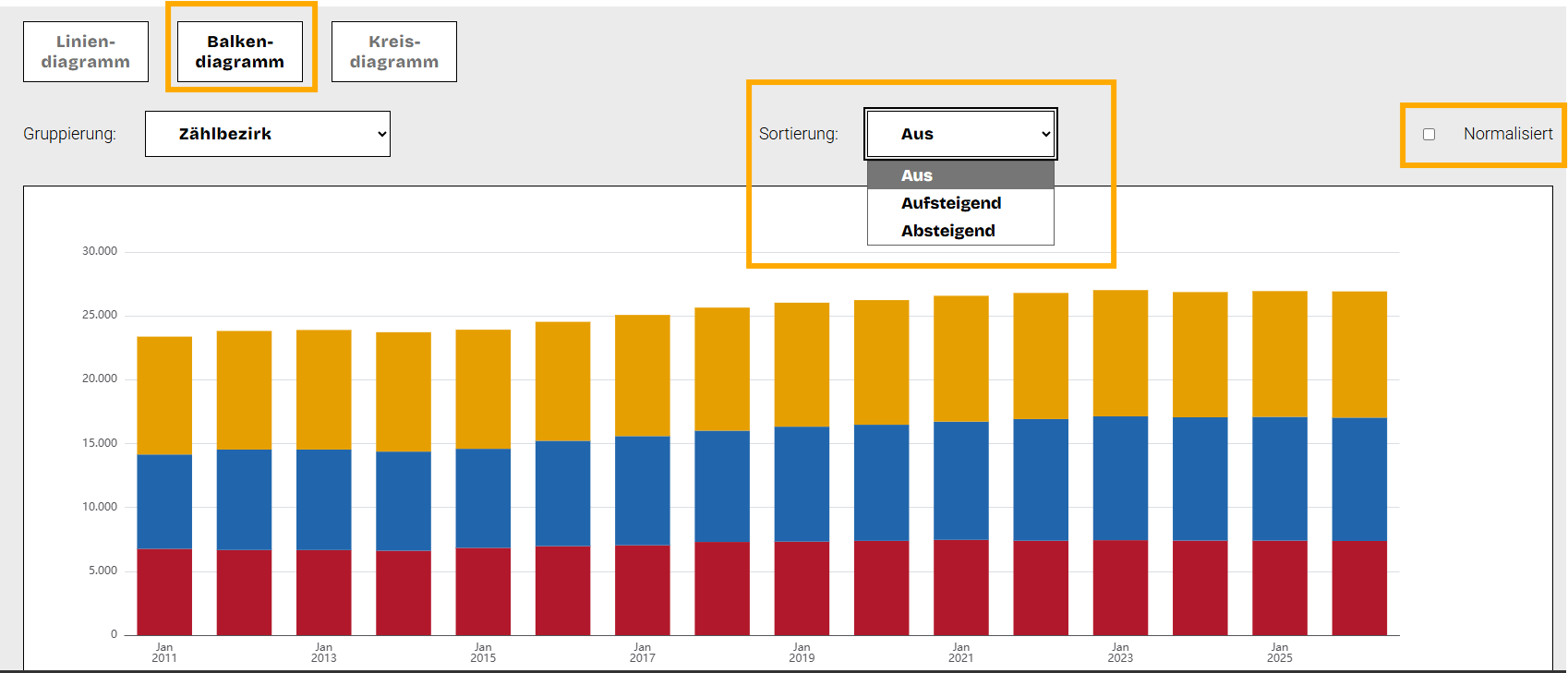Screen dimensions: 1568x673
Task: Click the 15.000 y-axis label
Action: (100, 443)
